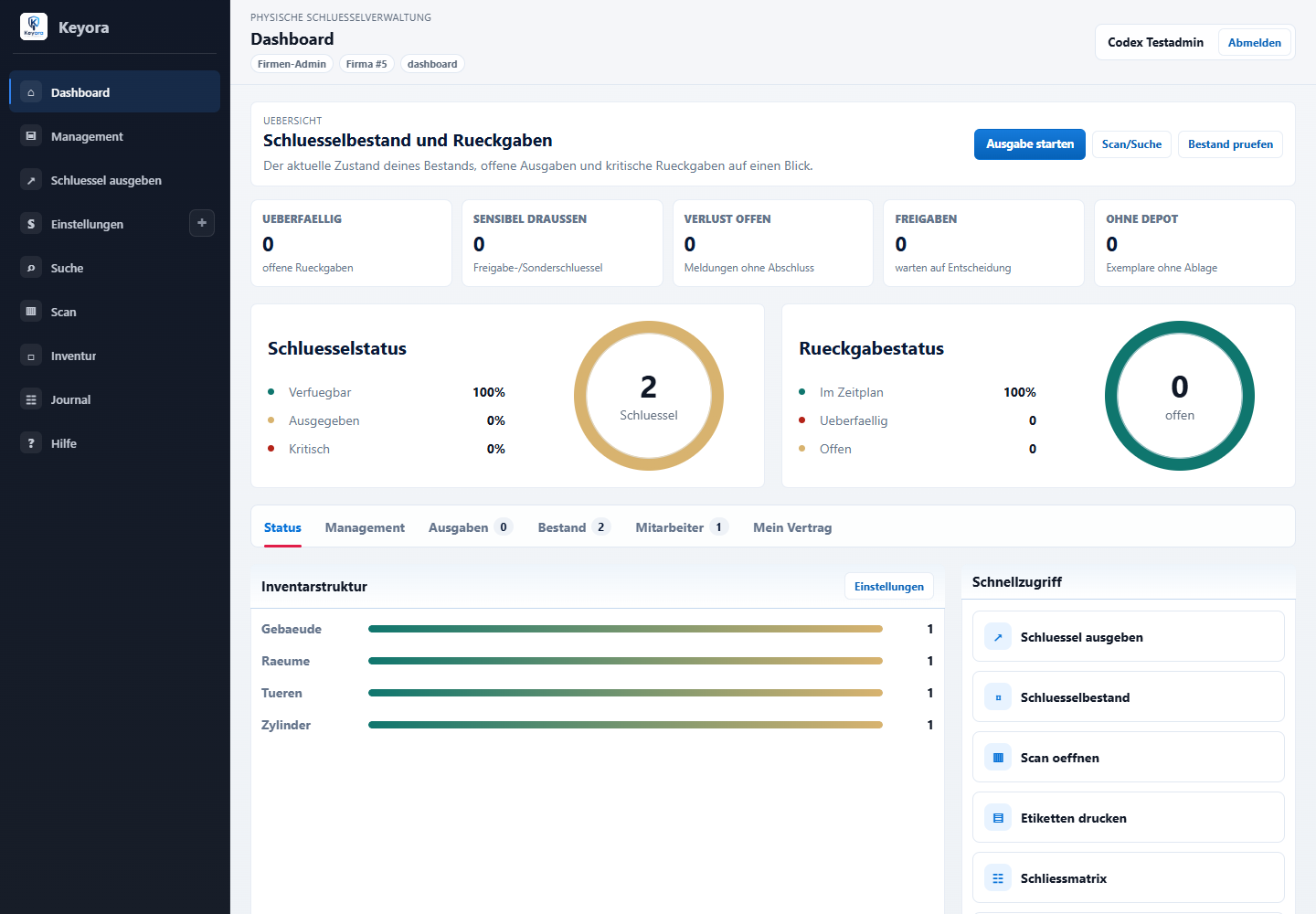Click the Codex Testadmin username

[x=1155, y=42]
